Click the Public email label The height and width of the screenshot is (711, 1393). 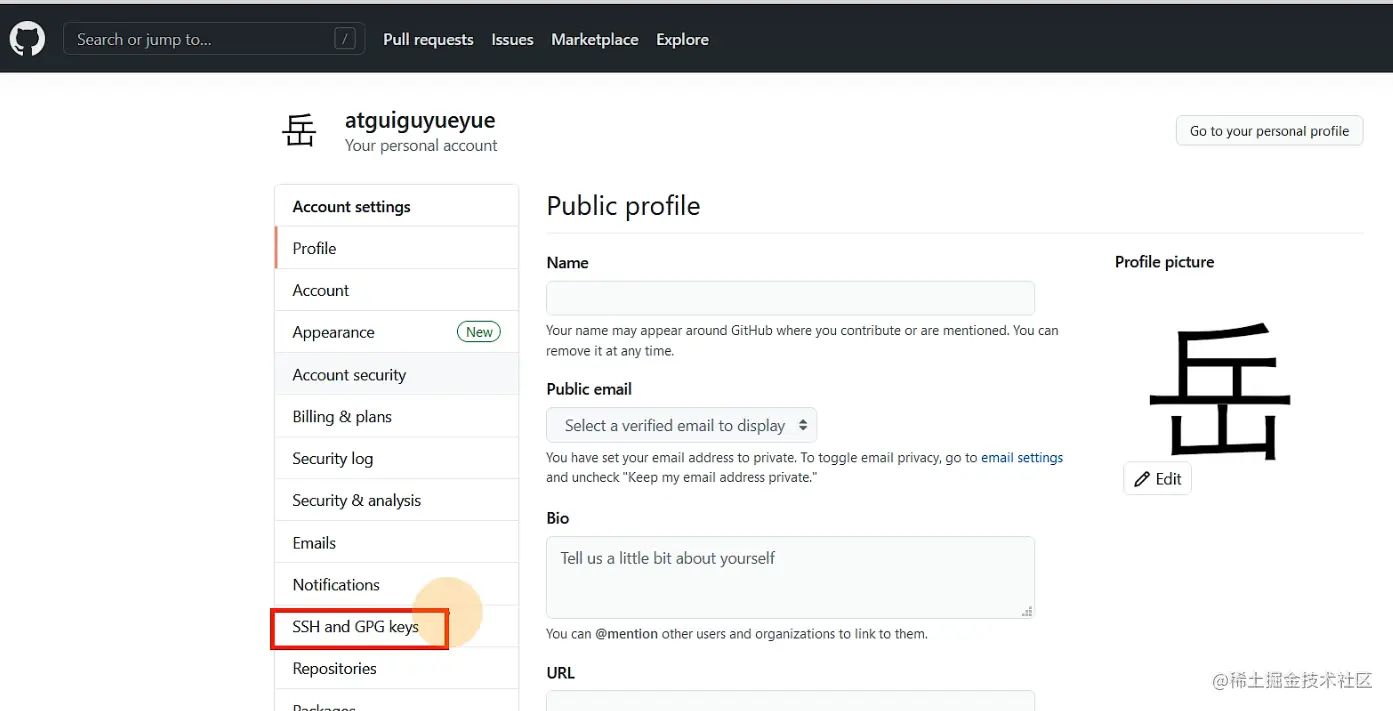click(589, 389)
